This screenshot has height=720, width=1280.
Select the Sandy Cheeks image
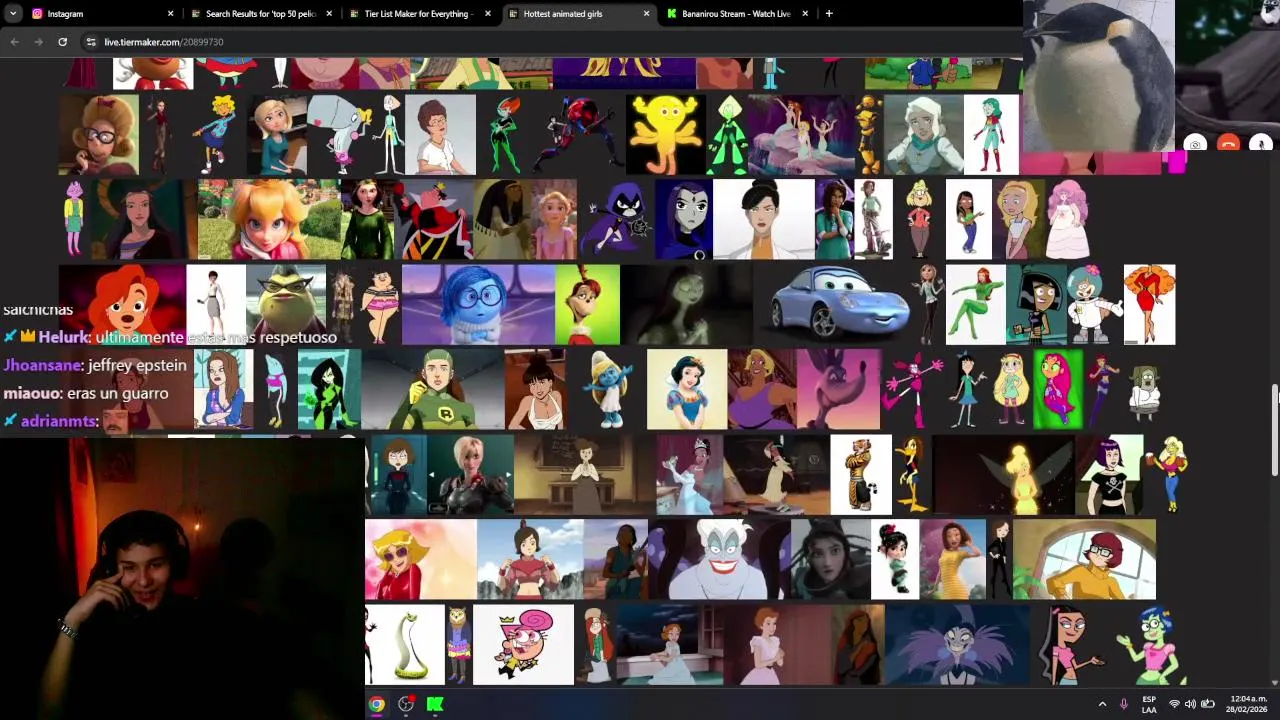tap(1093, 304)
